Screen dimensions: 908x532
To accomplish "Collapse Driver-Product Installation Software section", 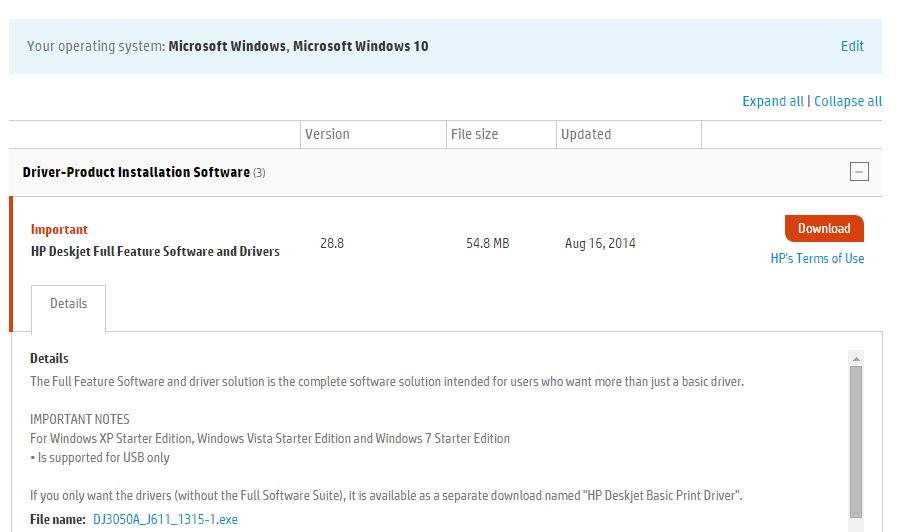I will pos(859,172).
